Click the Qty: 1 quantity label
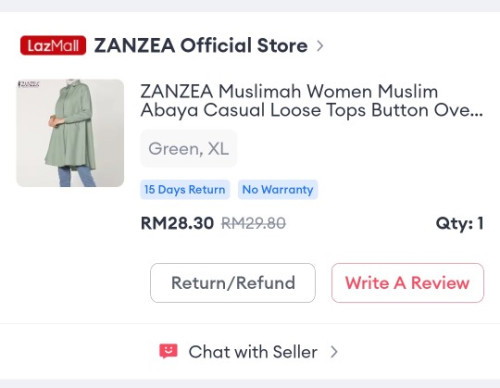 click(460, 223)
